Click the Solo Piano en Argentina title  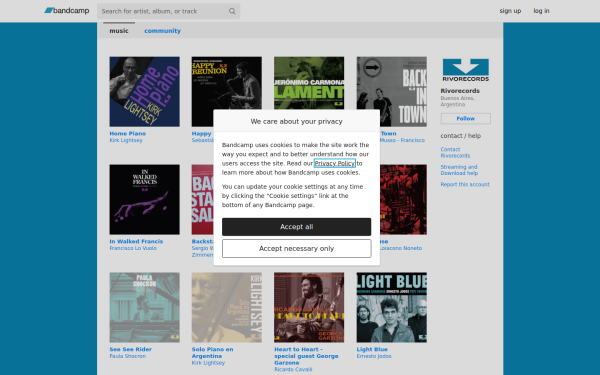pyautogui.click(x=212, y=352)
